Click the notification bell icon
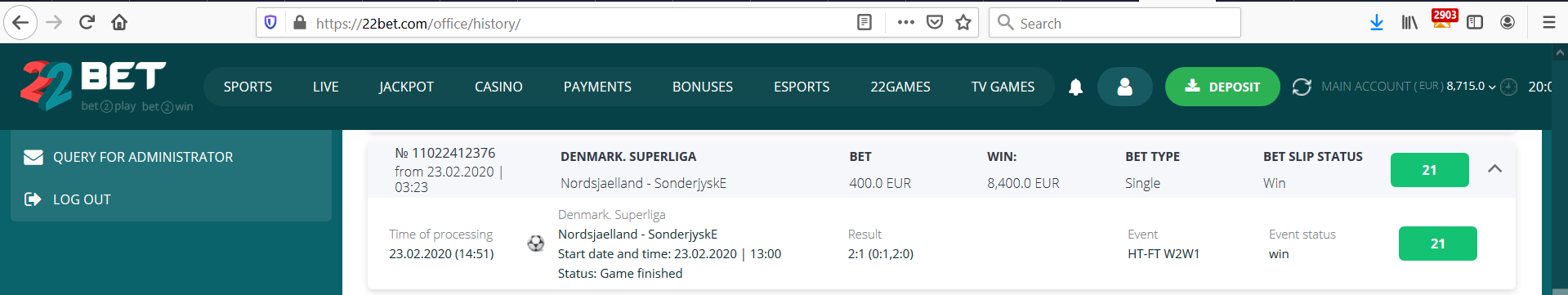The width and height of the screenshot is (1568, 295). [x=1075, y=87]
